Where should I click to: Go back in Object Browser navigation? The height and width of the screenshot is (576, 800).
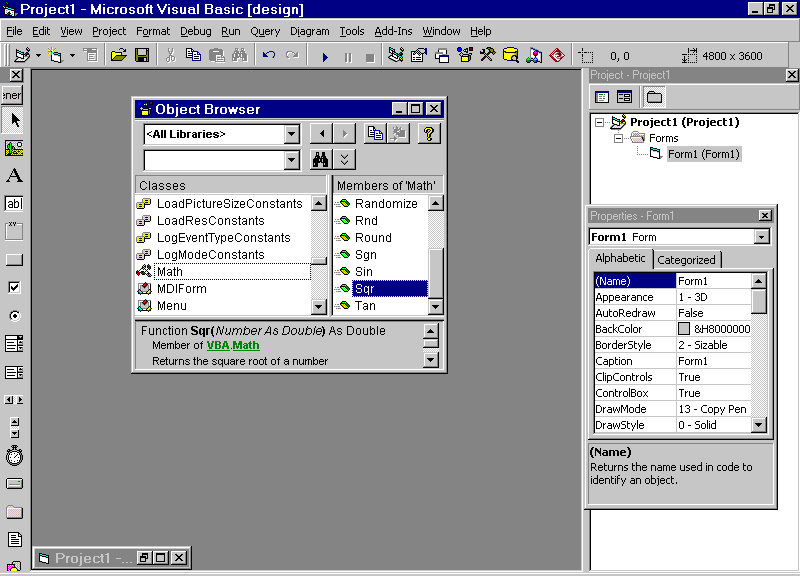(321, 134)
